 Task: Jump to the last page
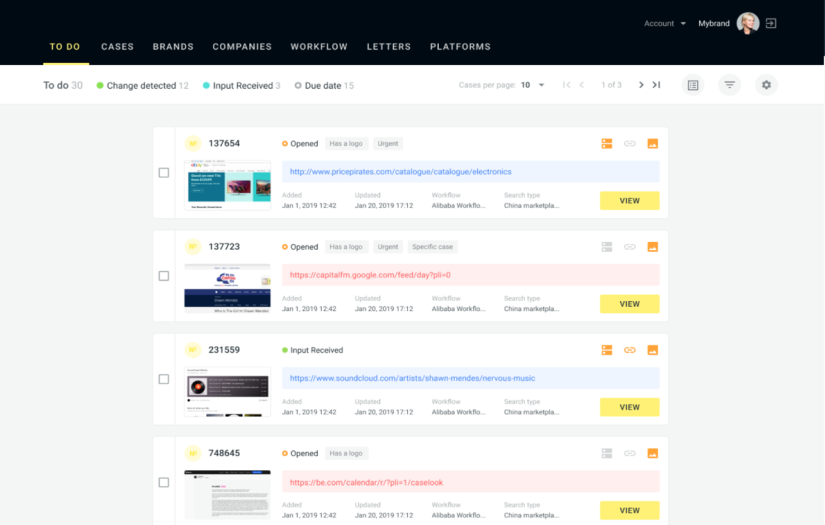656,85
